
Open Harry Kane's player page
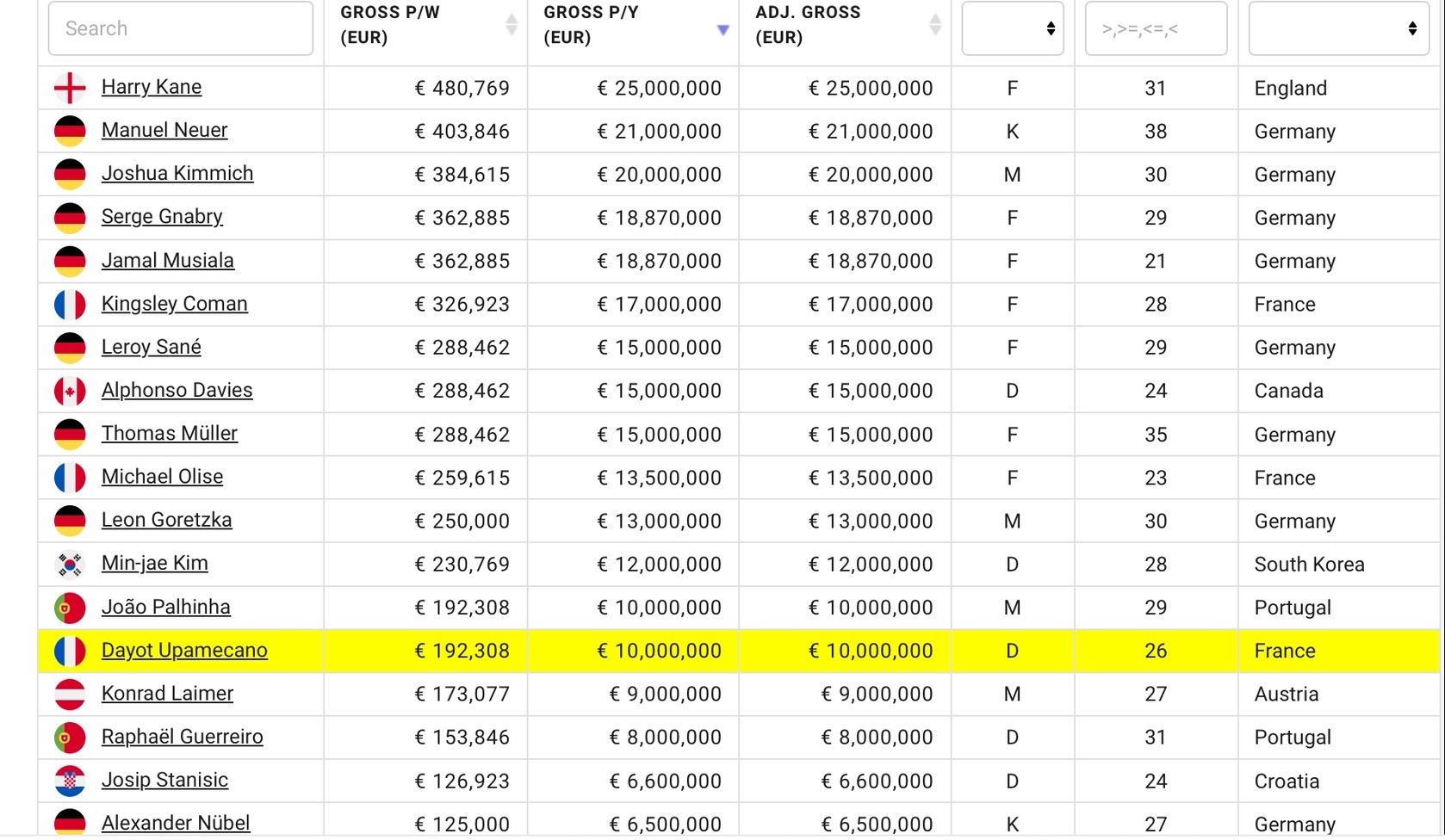tap(152, 87)
